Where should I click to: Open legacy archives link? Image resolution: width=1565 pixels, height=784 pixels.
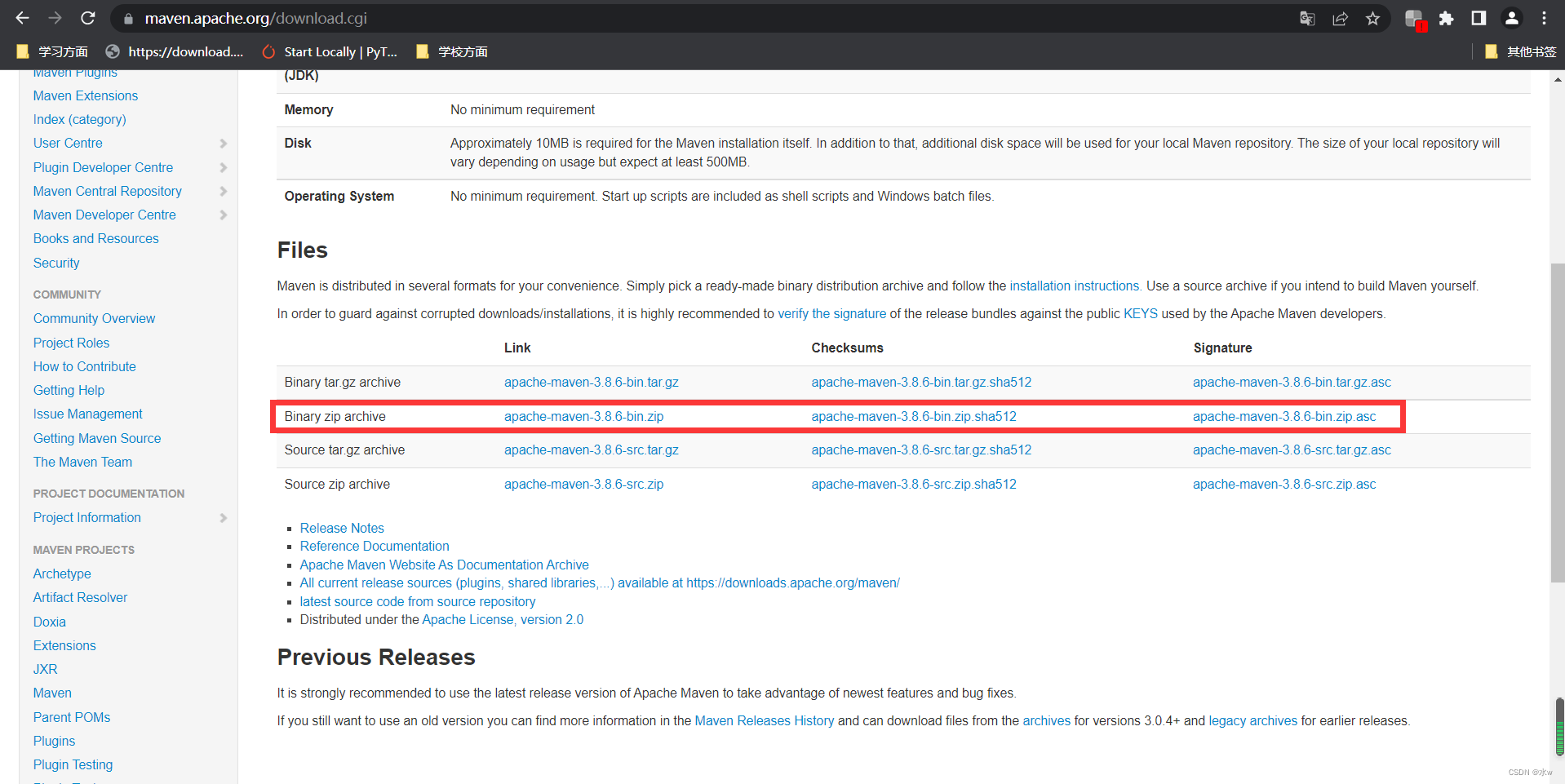tap(1252, 720)
